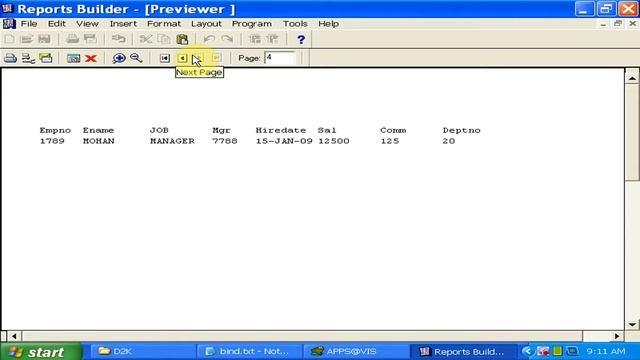
Task: Click the New document toolbar icon
Action: pos(9,39)
